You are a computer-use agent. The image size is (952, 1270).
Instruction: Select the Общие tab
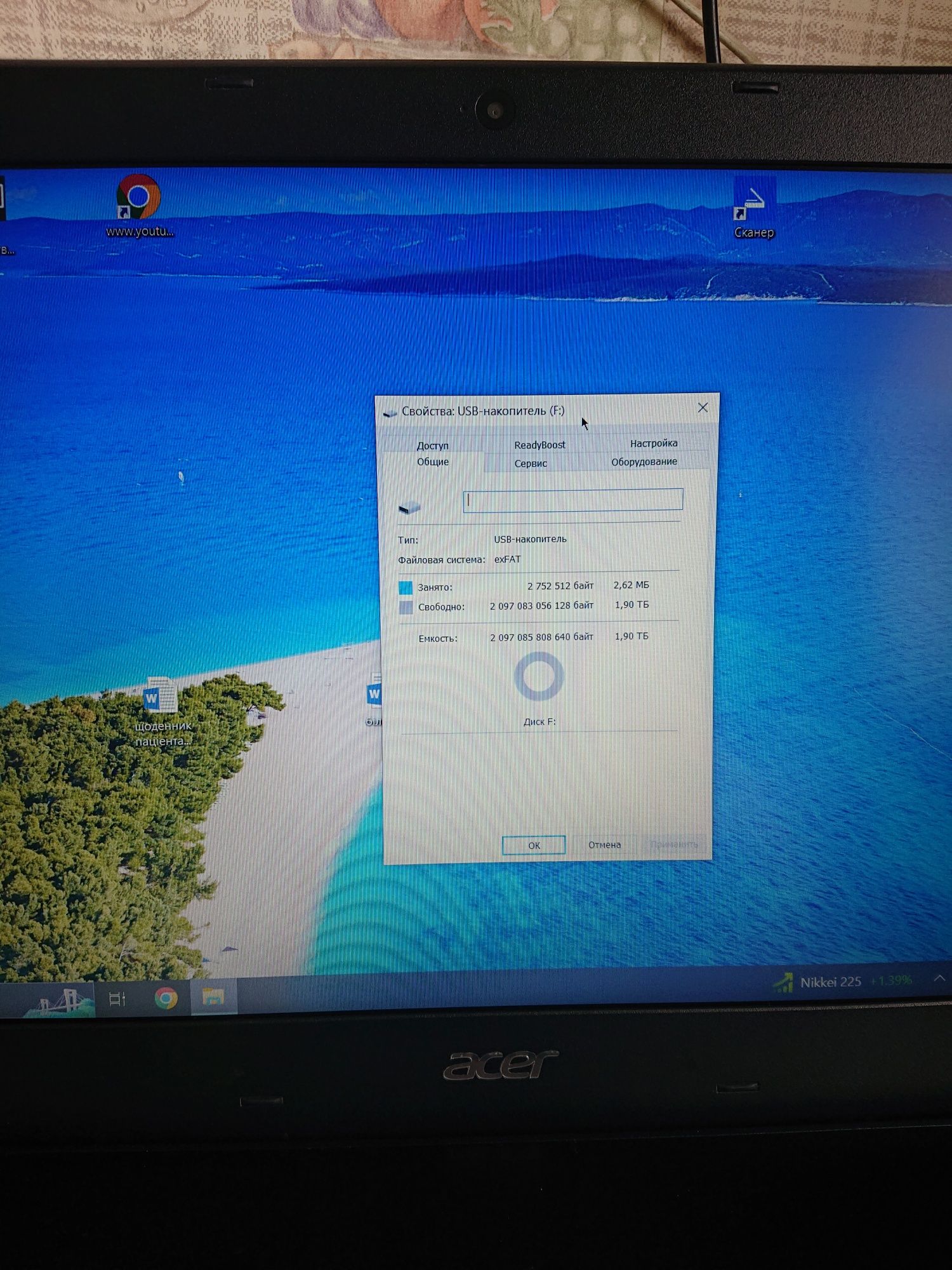pos(433,462)
